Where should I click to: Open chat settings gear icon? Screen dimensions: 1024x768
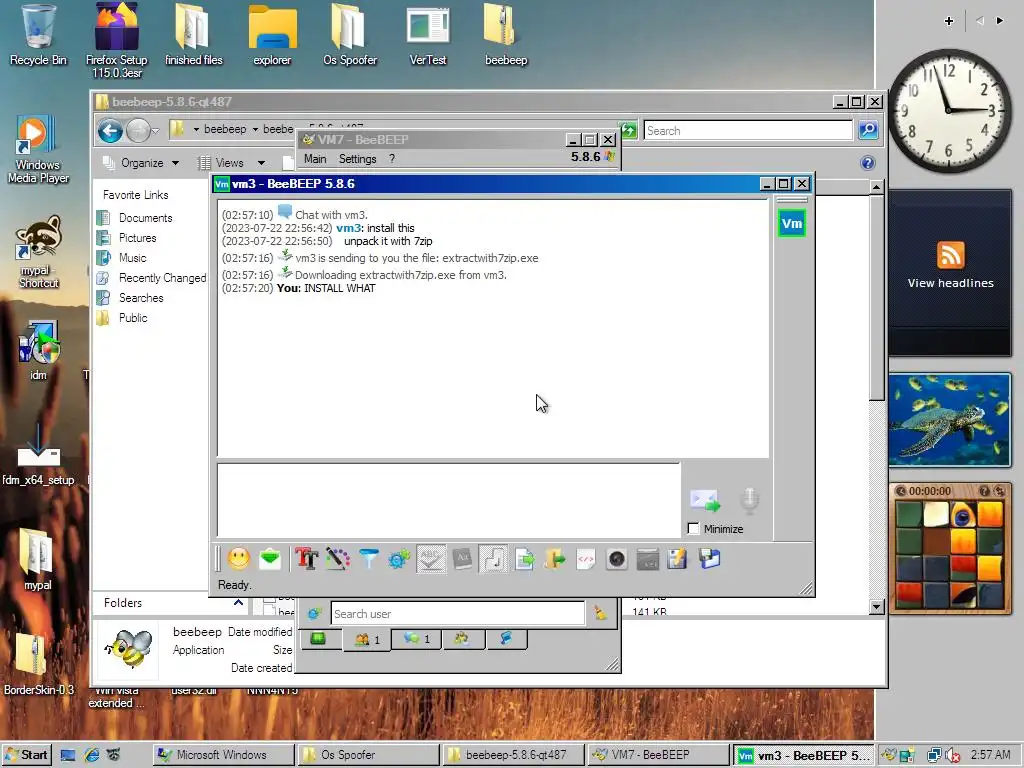[x=399, y=559]
